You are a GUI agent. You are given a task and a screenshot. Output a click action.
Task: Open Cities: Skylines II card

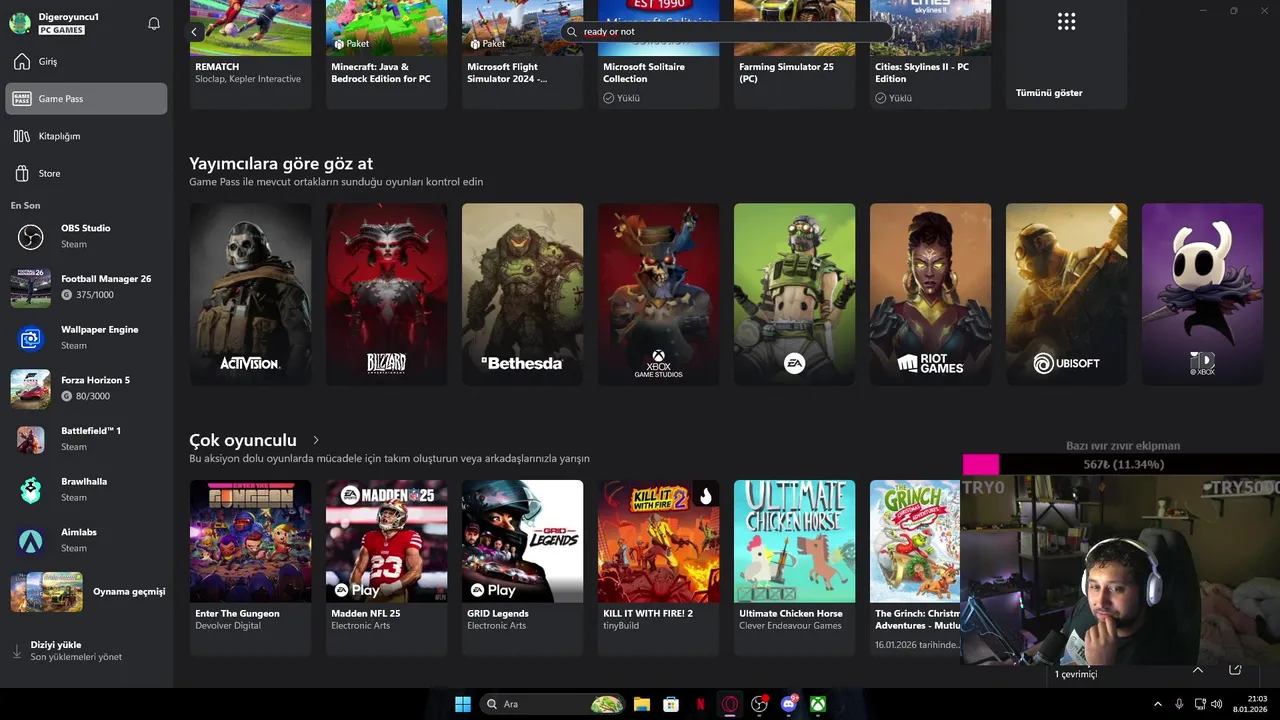(930, 54)
